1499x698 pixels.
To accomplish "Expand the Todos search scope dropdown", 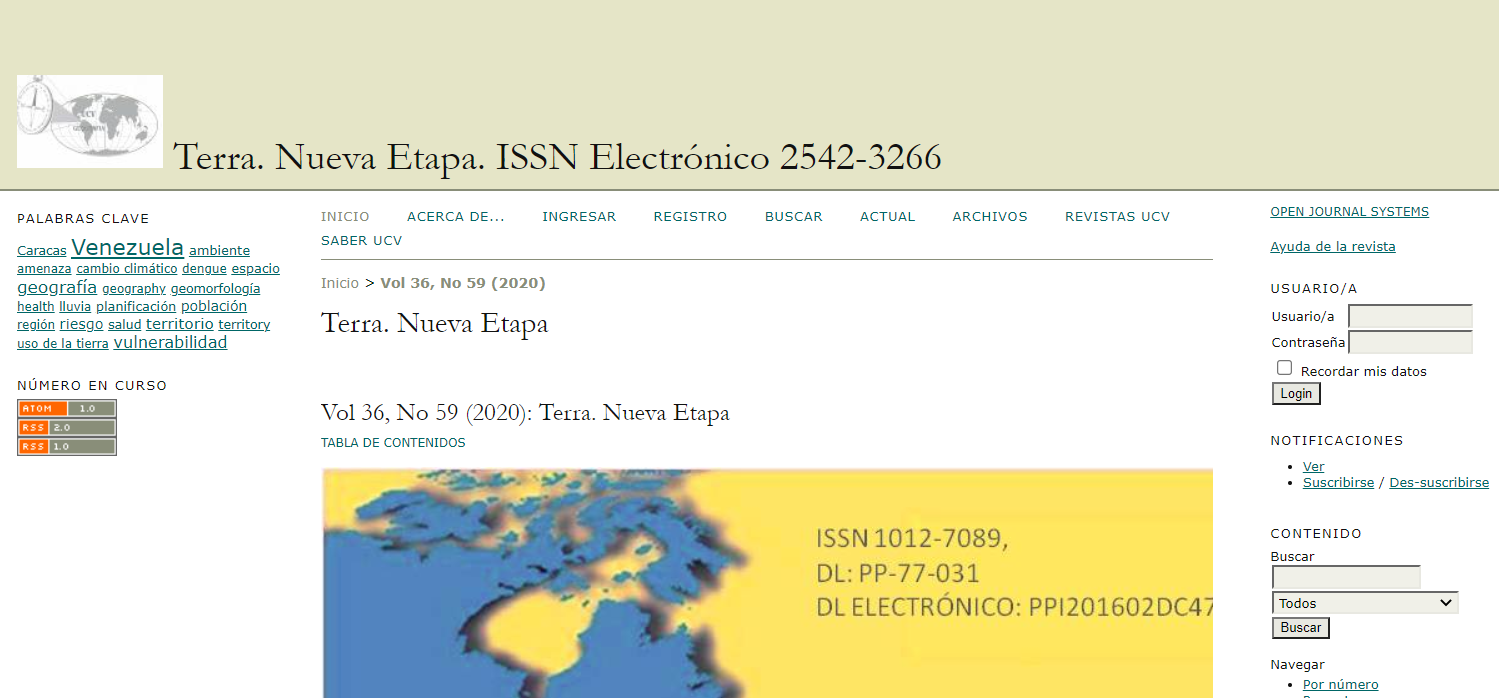I will [x=1365, y=603].
